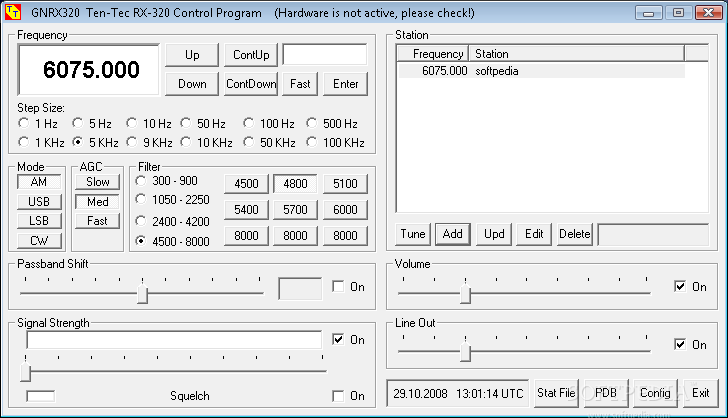Click the Edit station button
Viewport: 728px width, 418px height.
[534, 234]
